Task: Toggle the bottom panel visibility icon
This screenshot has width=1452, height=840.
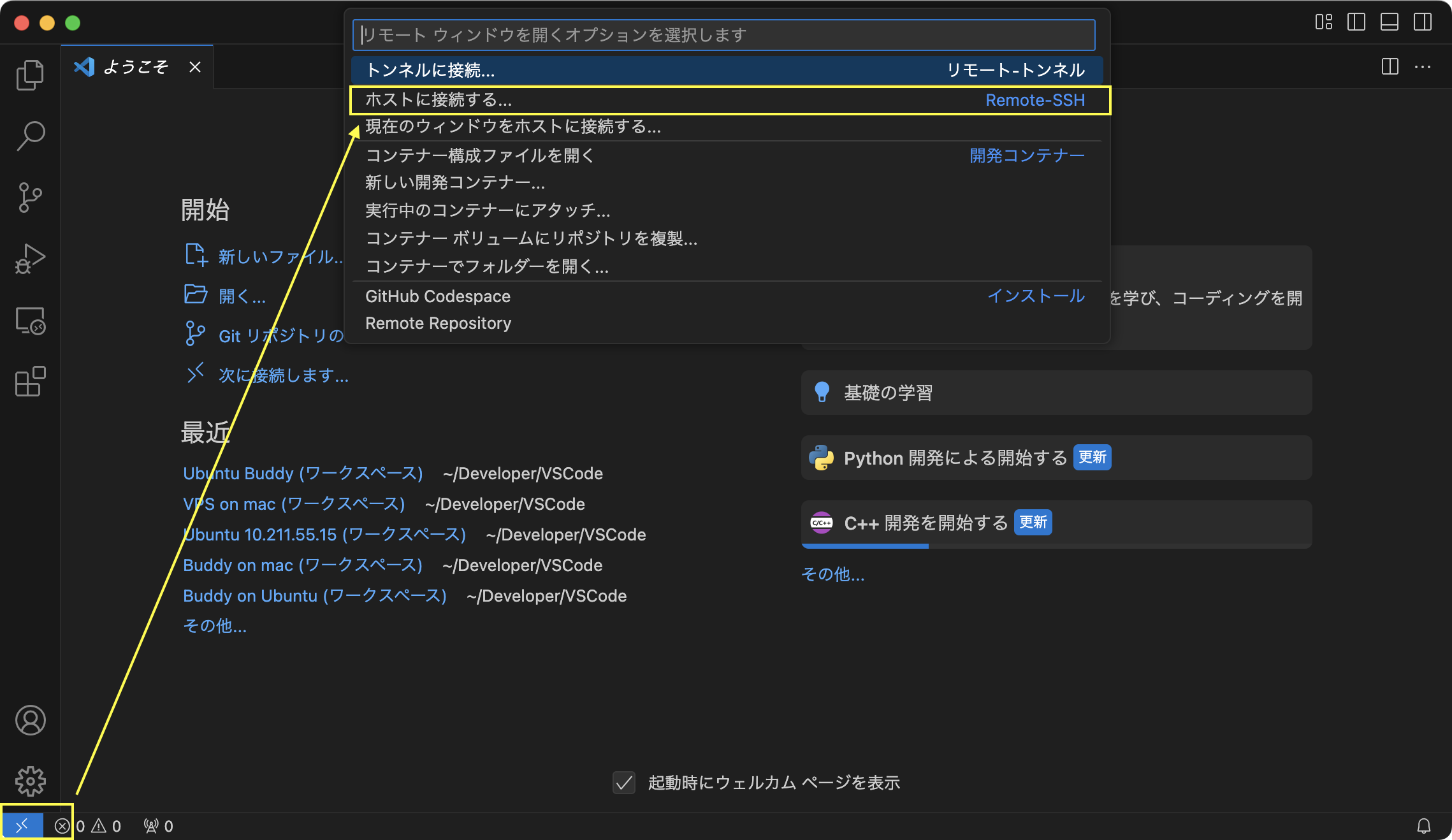Action: [1390, 22]
